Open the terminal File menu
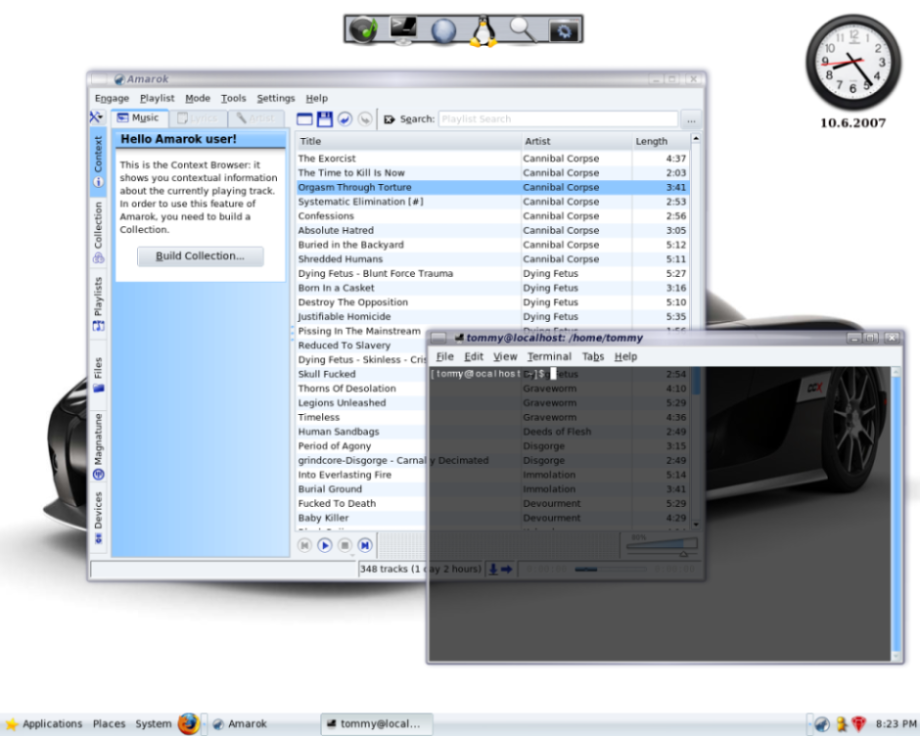The image size is (920, 736). point(445,356)
